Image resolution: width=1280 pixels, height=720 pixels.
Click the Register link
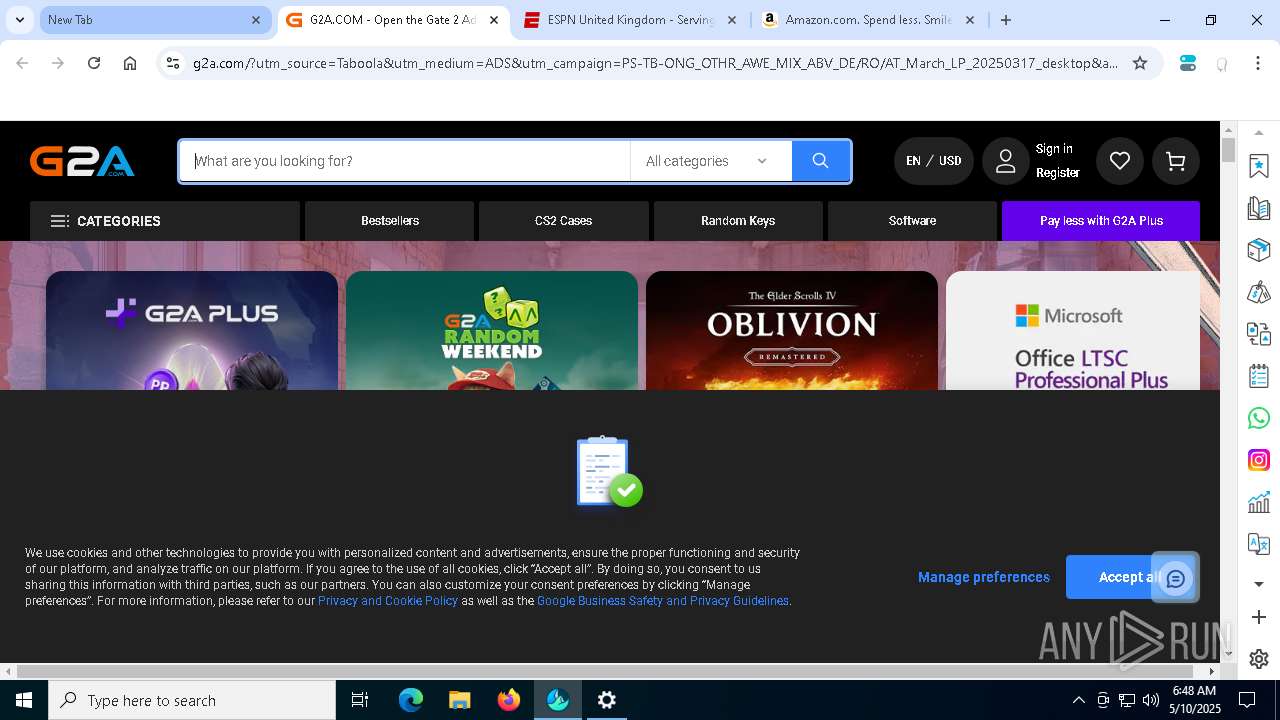(x=1058, y=173)
